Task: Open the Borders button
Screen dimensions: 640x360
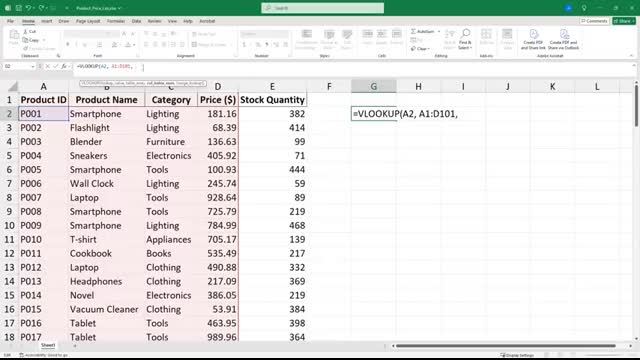Action: [x=99, y=44]
